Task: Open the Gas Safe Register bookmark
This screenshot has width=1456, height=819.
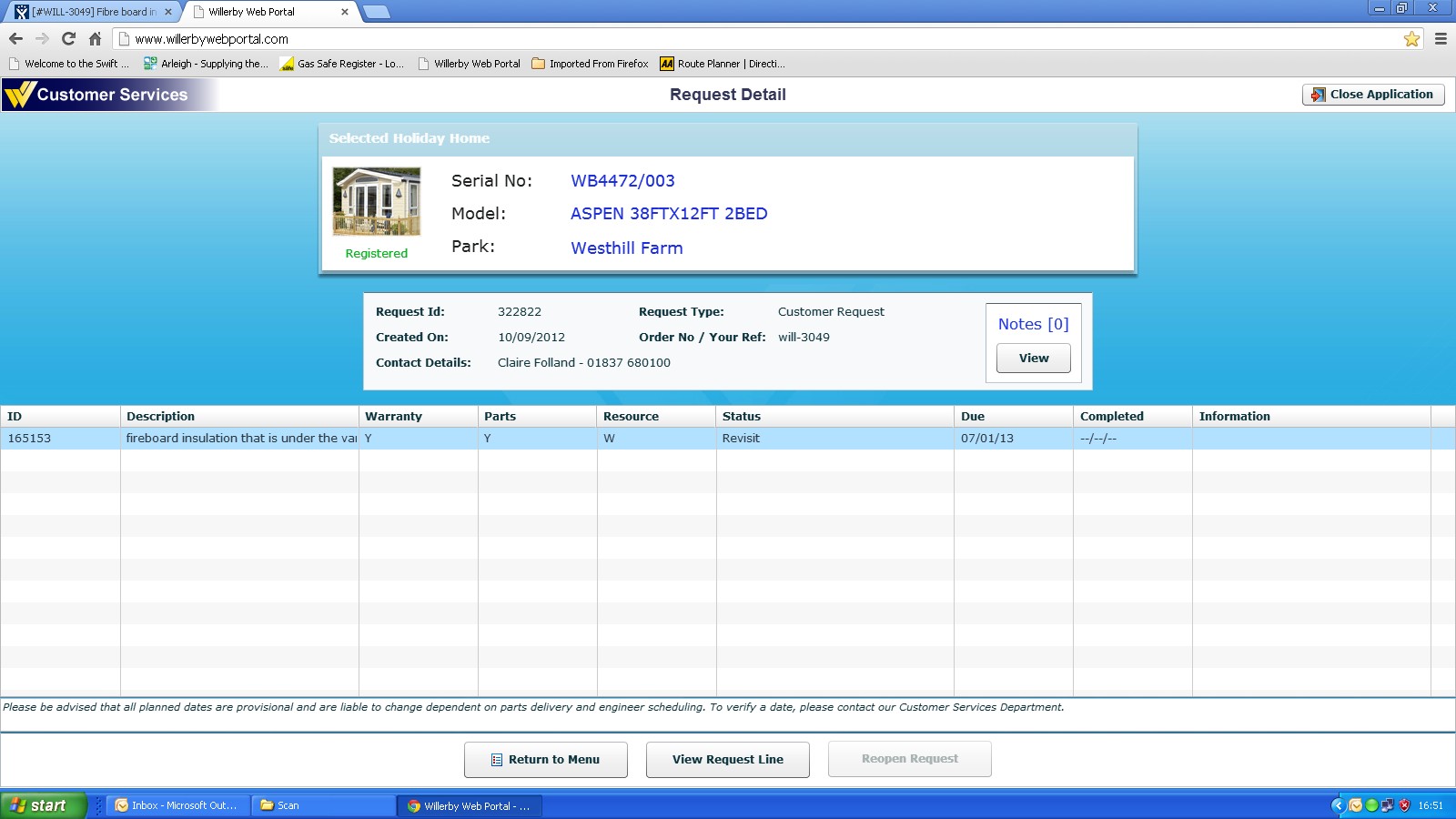Action: tap(342, 64)
